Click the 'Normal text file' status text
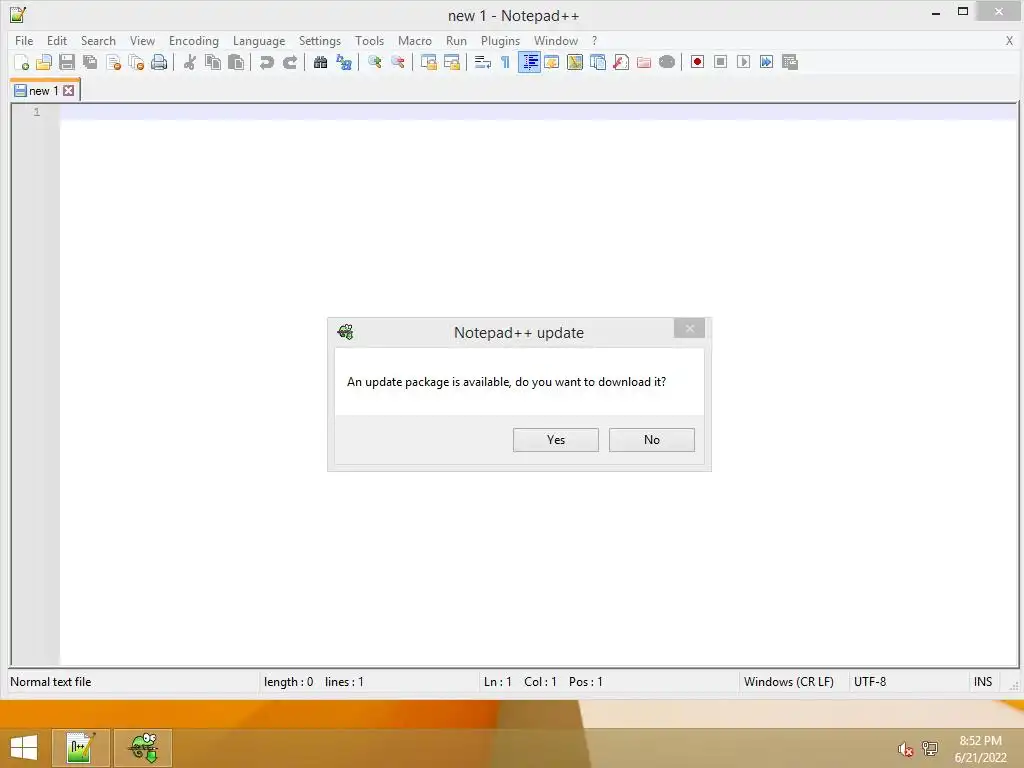1024x768 pixels. 51,682
